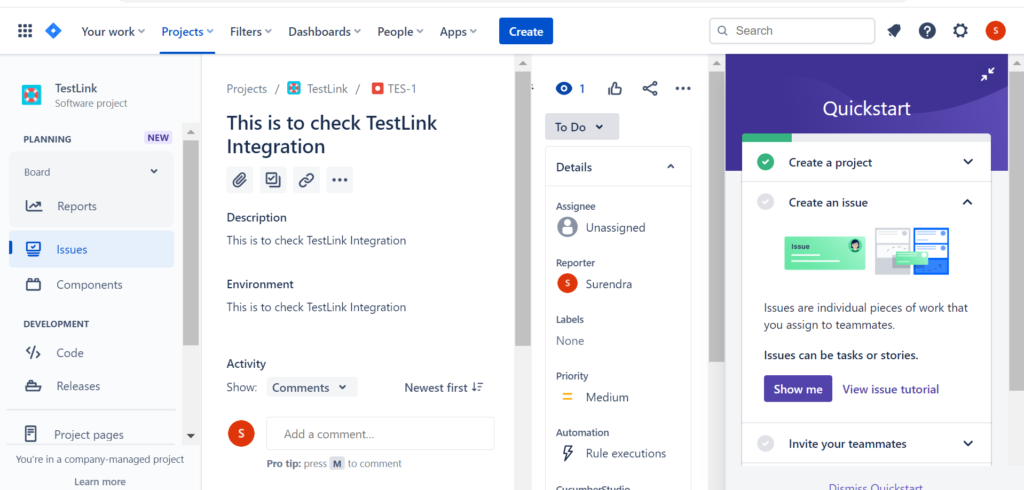Click the blue Create button
This screenshot has height=490, width=1024.
tap(525, 31)
